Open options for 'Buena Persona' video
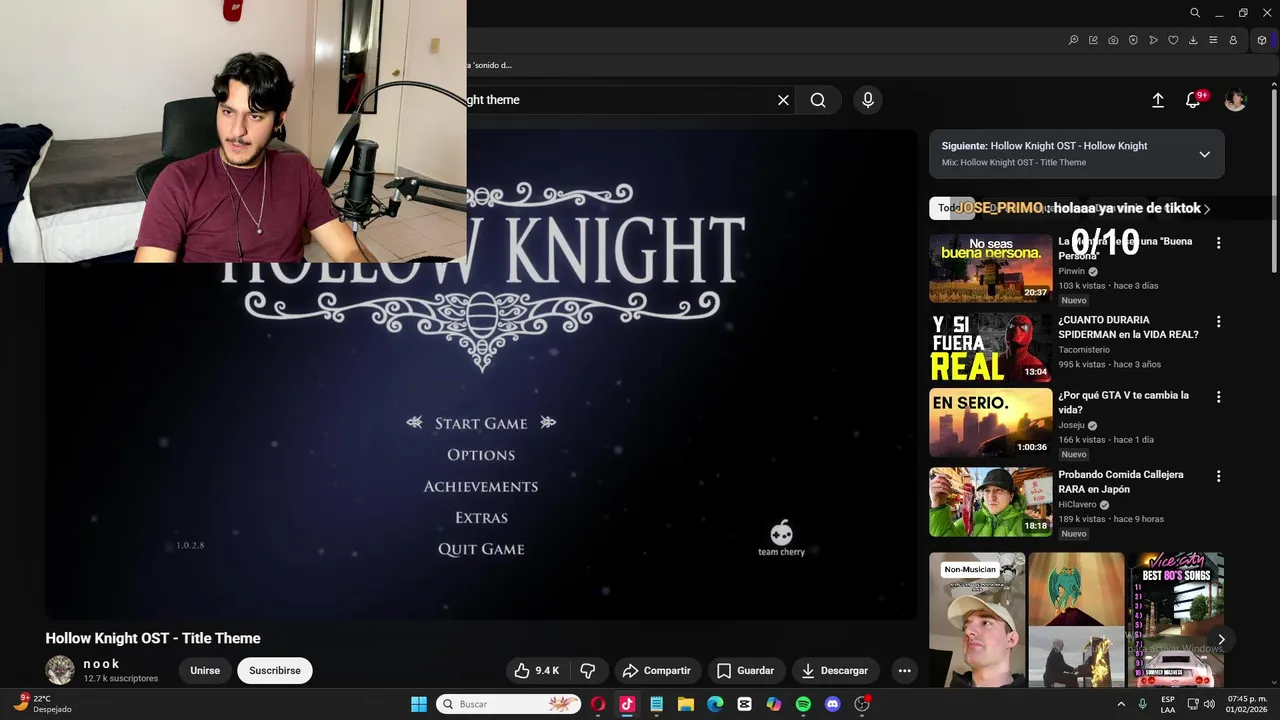Image resolution: width=1280 pixels, height=720 pixels. click(x=1218, y=243)
